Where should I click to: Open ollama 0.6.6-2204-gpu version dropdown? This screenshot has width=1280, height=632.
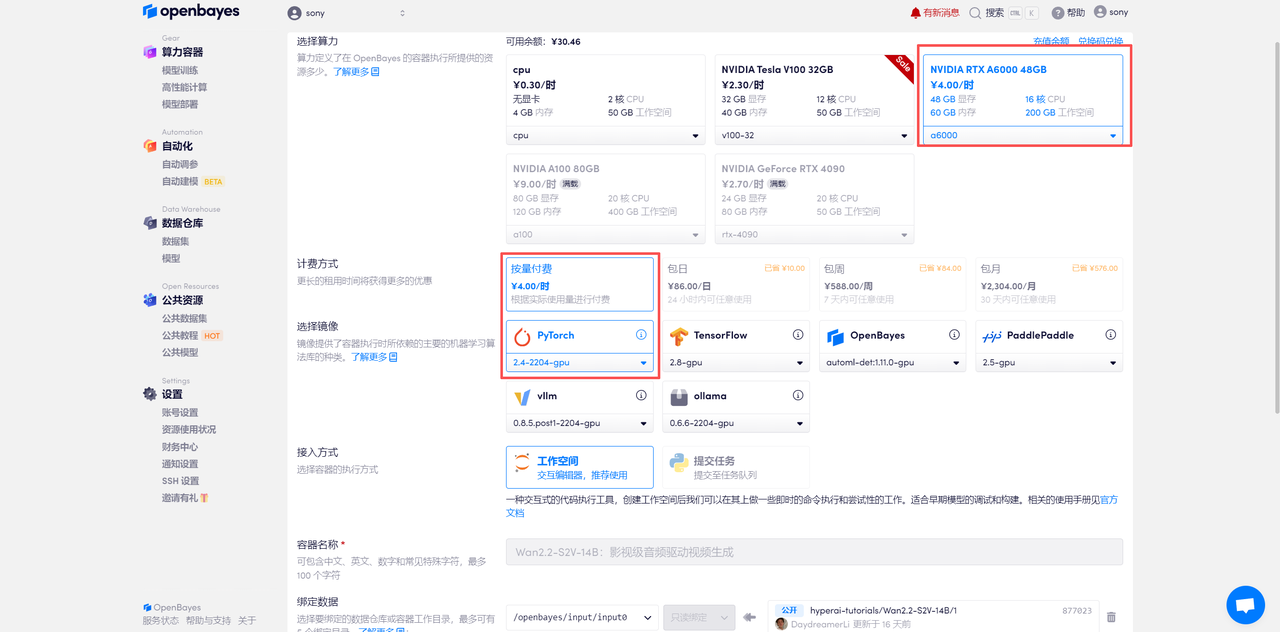pyautogui.click(x=736, y=424)
